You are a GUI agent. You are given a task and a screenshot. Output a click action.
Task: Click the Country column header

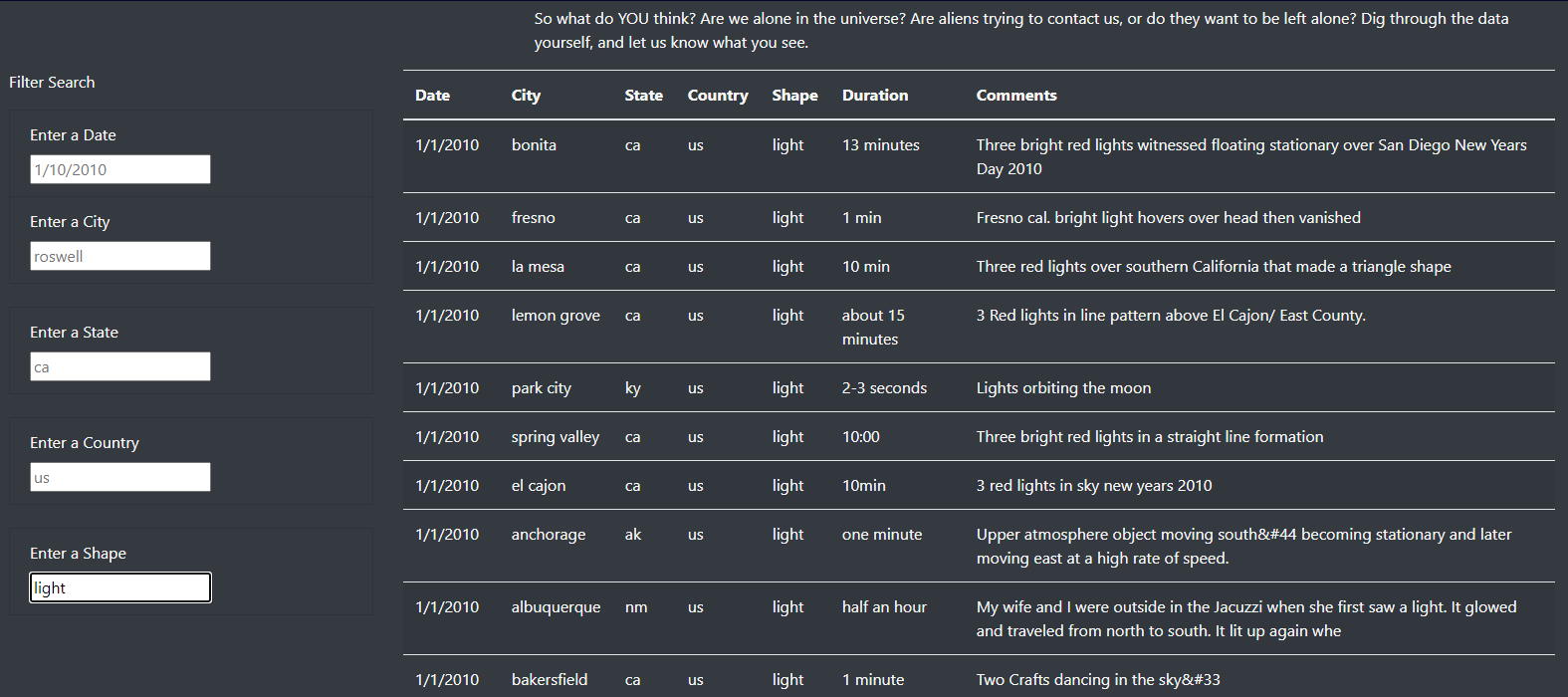717,95
